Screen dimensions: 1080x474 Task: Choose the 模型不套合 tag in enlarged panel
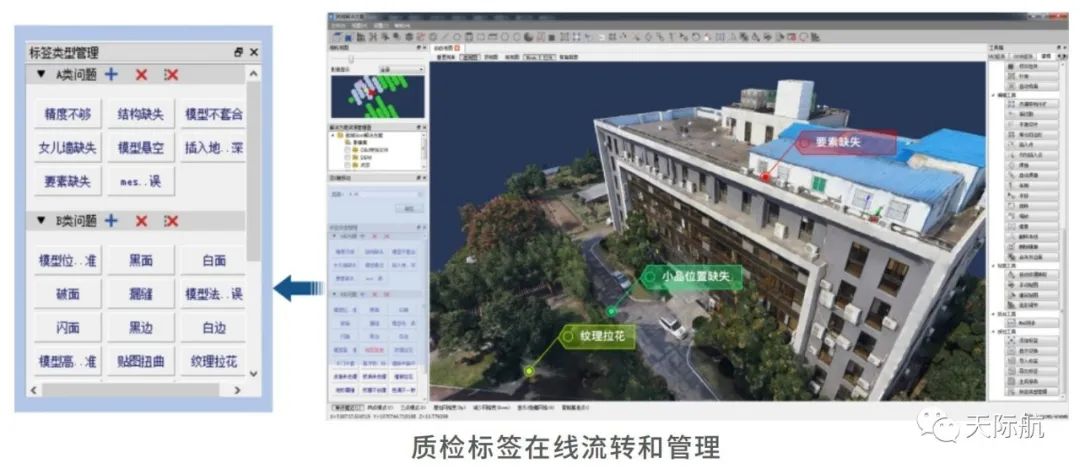click(213, 114)
